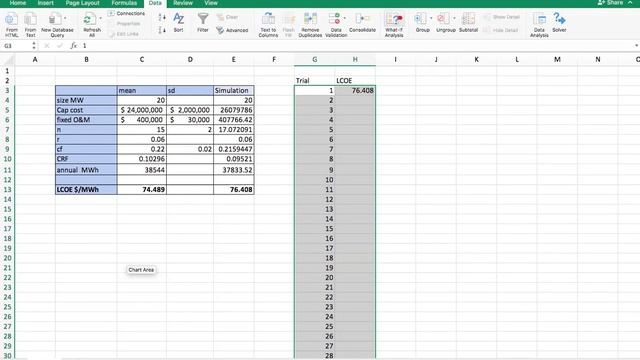Image resolution: width=640 pixels, height=360 pixels.
Task: Expand the New Database Query dropdown arrow
Action: [x=65, y=18]
